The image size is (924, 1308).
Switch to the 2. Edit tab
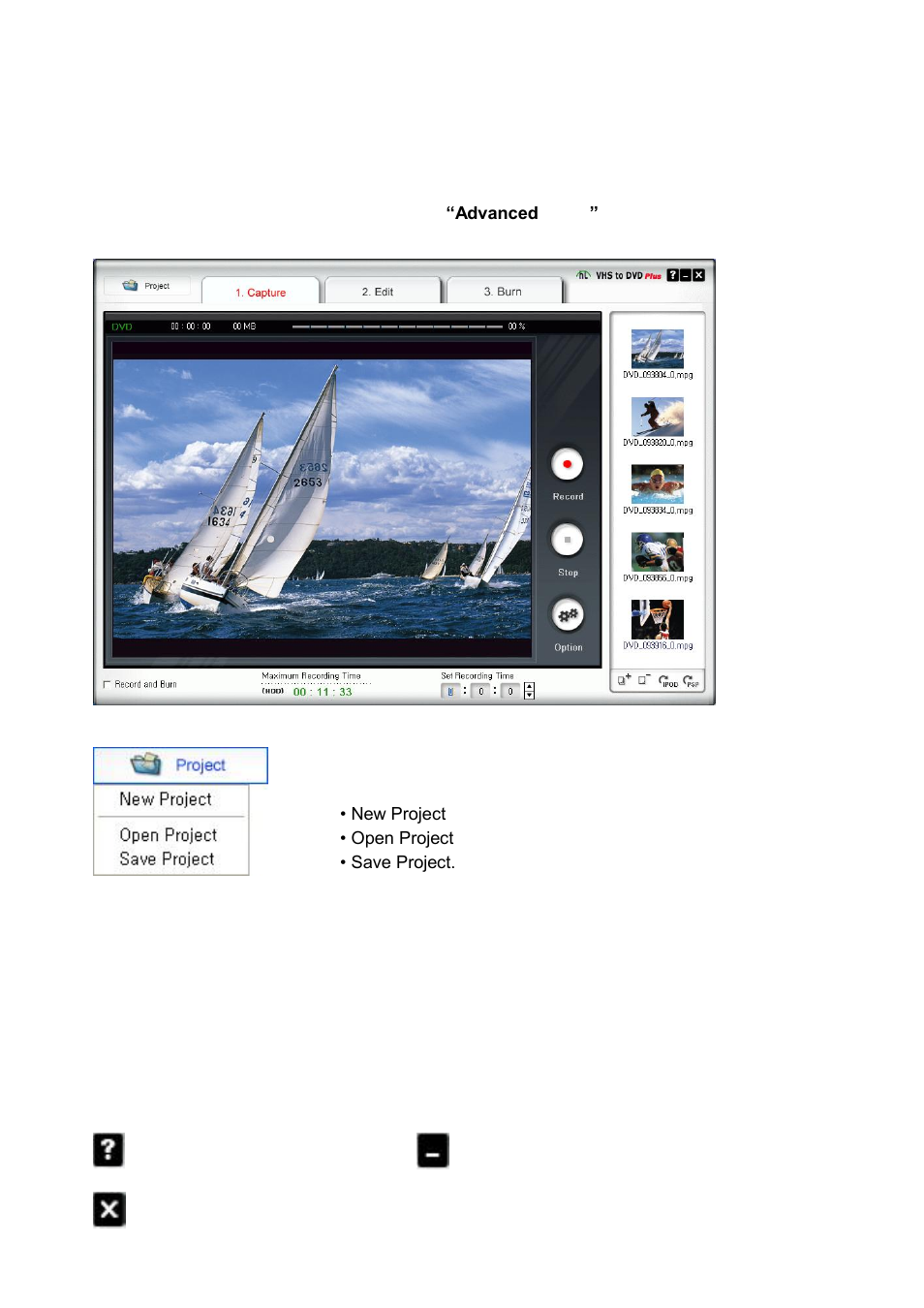point(383,292)
